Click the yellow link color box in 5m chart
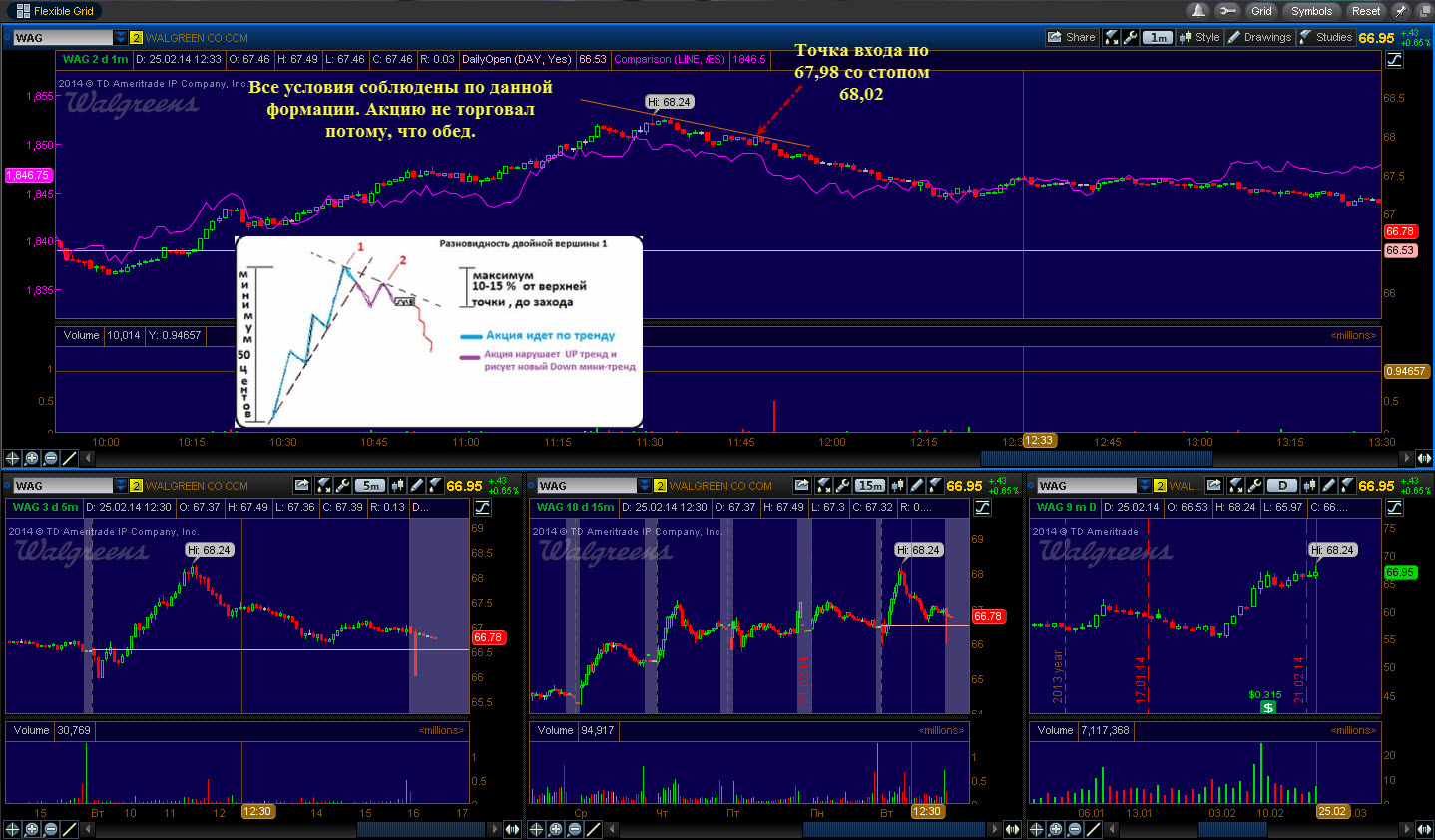This screenshot has width=1435, height=840. click(x=136, y=486)
